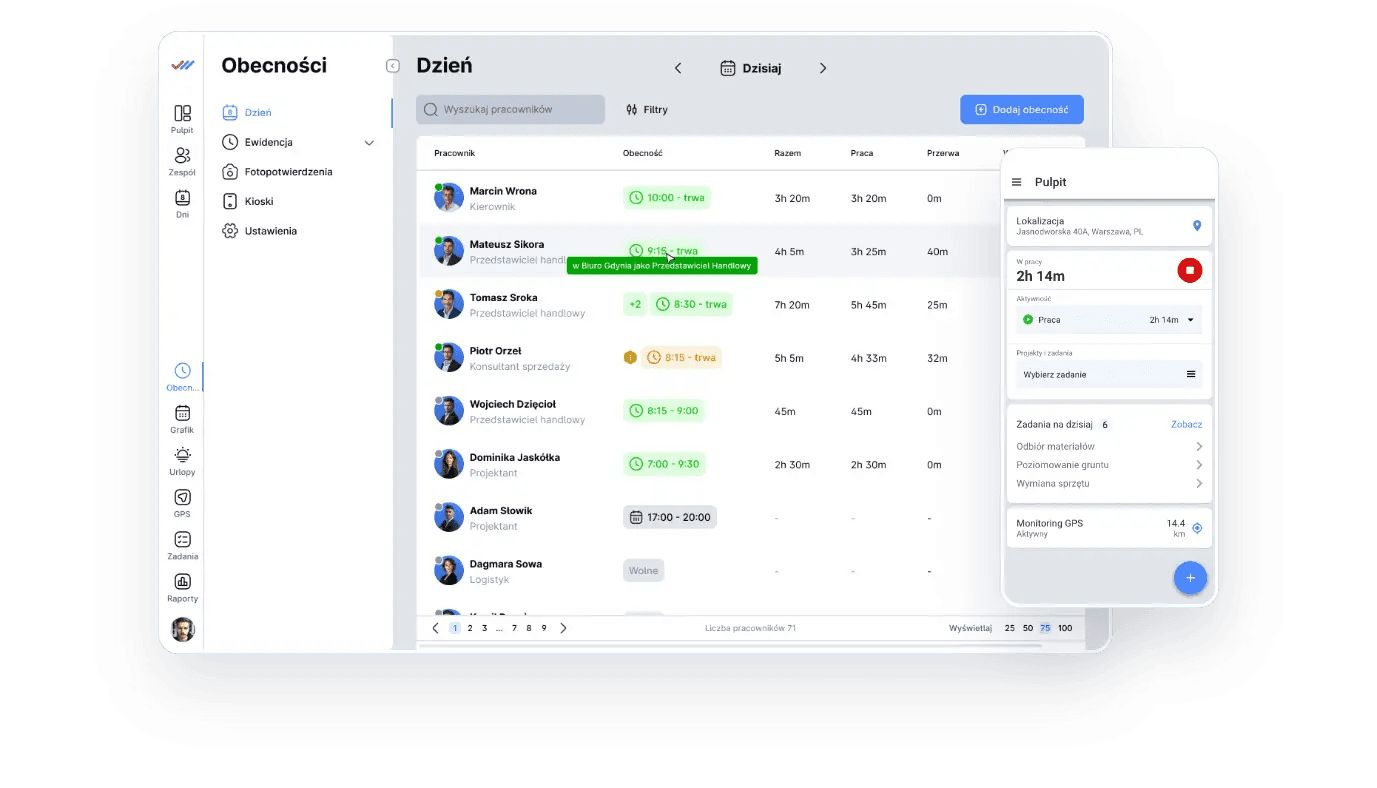Image resolution: width=1377 pixels, height=788 pixels.
Task: Click the Wyszukaj pracowników search field
Action: pyautogui.click(x=510, y=110)
